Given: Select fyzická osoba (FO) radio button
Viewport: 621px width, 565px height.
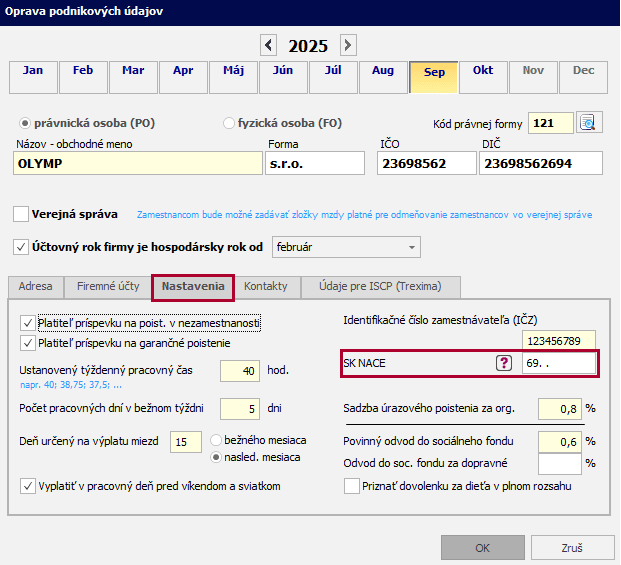Looking at the screenshot, I should pos(229,124).
